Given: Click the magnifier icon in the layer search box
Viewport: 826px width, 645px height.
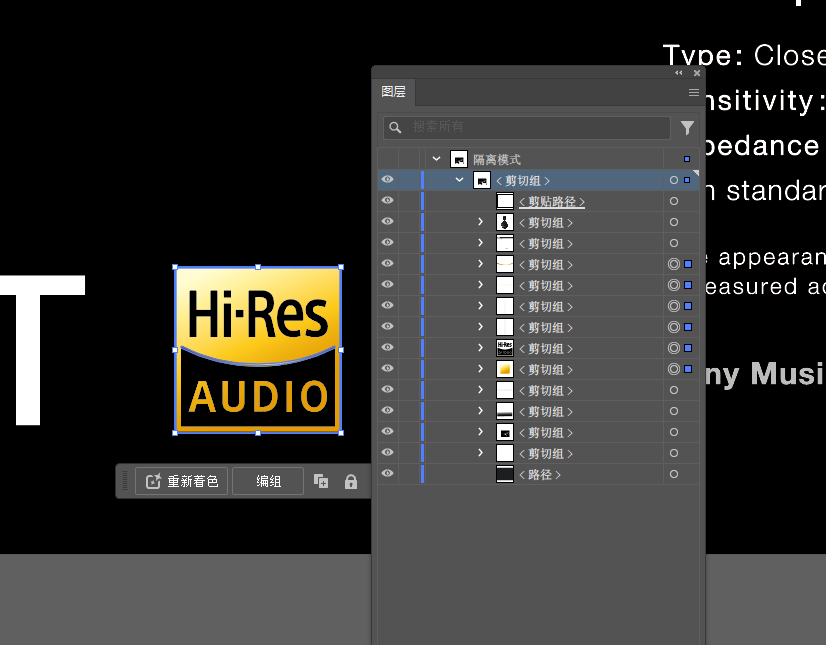Looking at the screenshot, I should (395, 128).
